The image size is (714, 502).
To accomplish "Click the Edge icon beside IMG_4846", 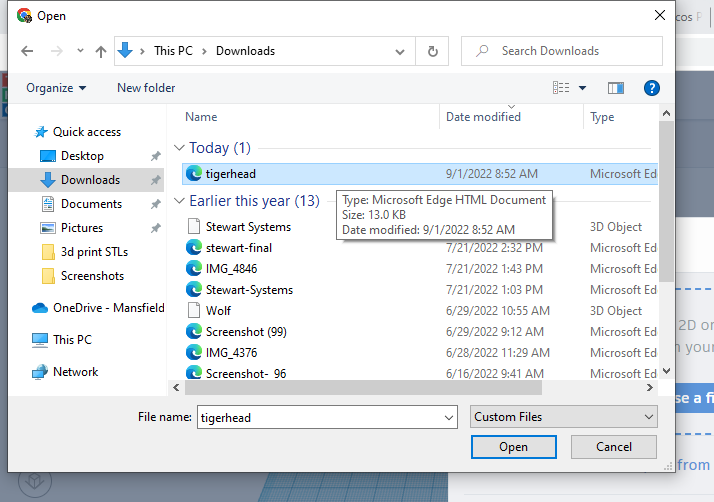I will 194,268.
